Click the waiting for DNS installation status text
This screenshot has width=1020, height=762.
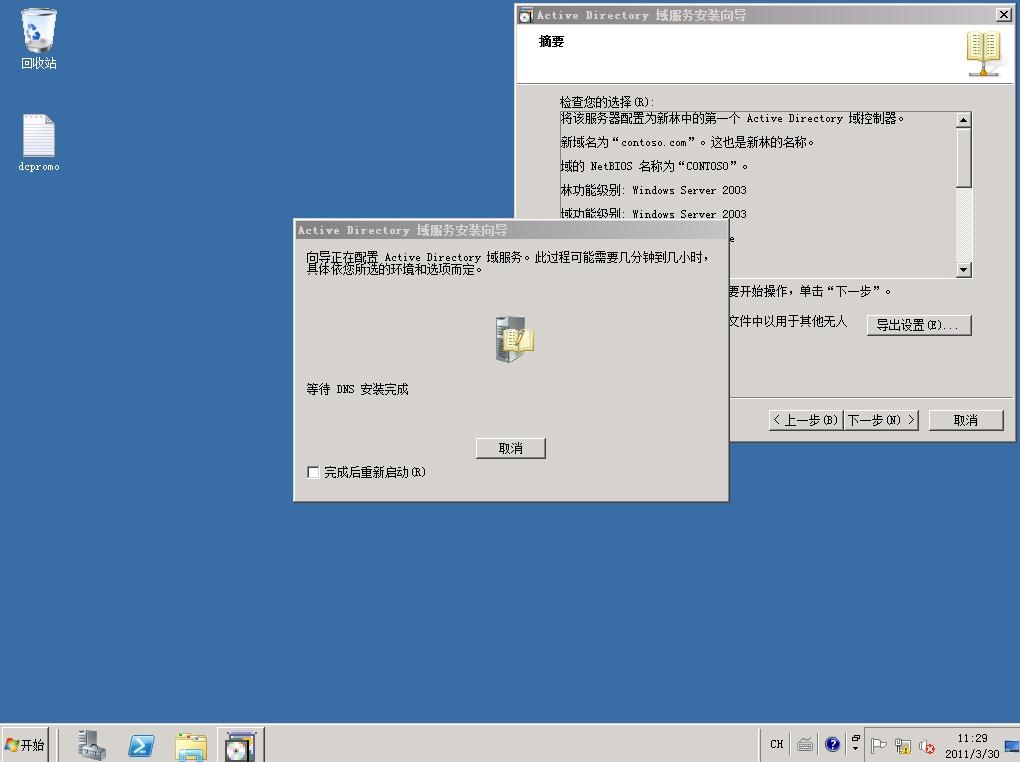coord(357,389)
